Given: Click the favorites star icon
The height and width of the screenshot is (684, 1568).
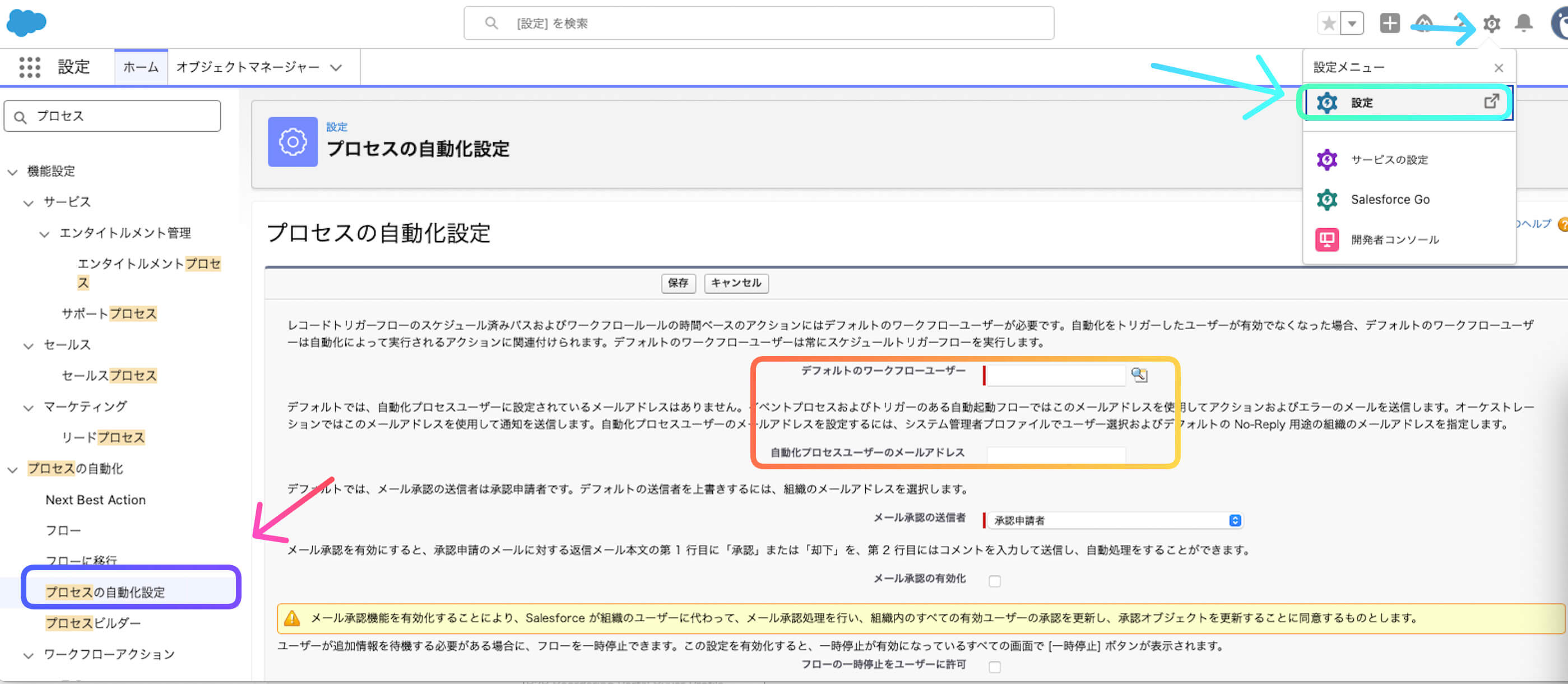Looking at the screenshot, I should click(x=1329, y=24).
